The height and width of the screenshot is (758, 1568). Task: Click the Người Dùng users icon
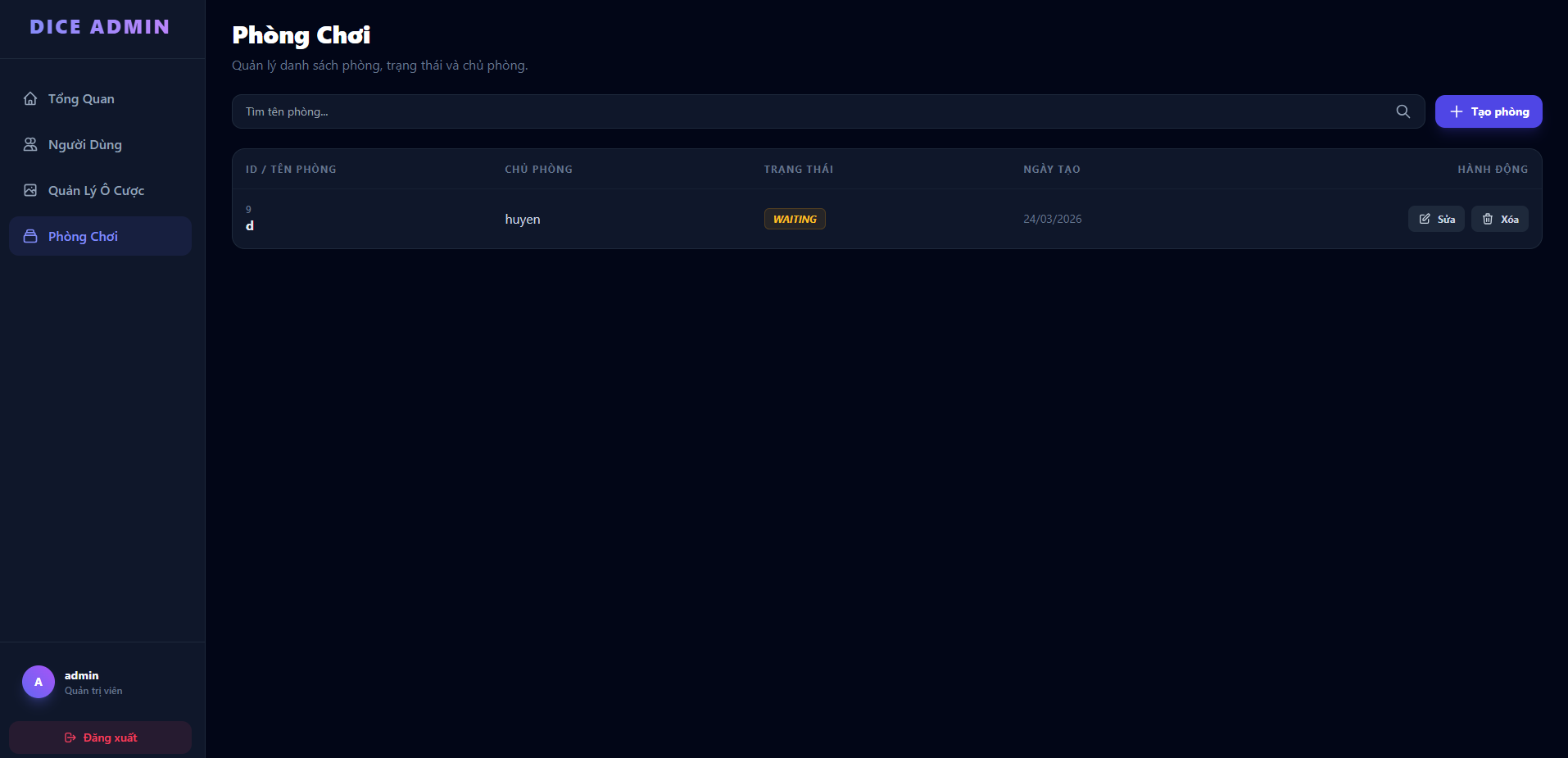tap(30, 144)
